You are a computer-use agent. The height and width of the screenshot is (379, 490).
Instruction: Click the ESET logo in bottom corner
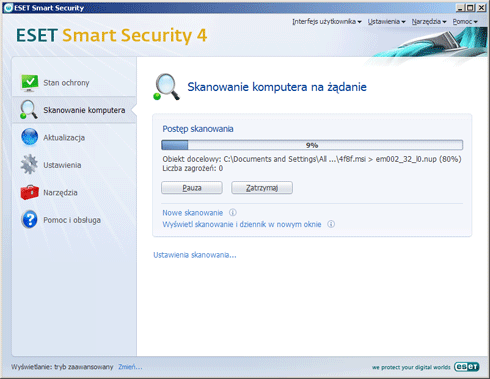pos(467,367)
